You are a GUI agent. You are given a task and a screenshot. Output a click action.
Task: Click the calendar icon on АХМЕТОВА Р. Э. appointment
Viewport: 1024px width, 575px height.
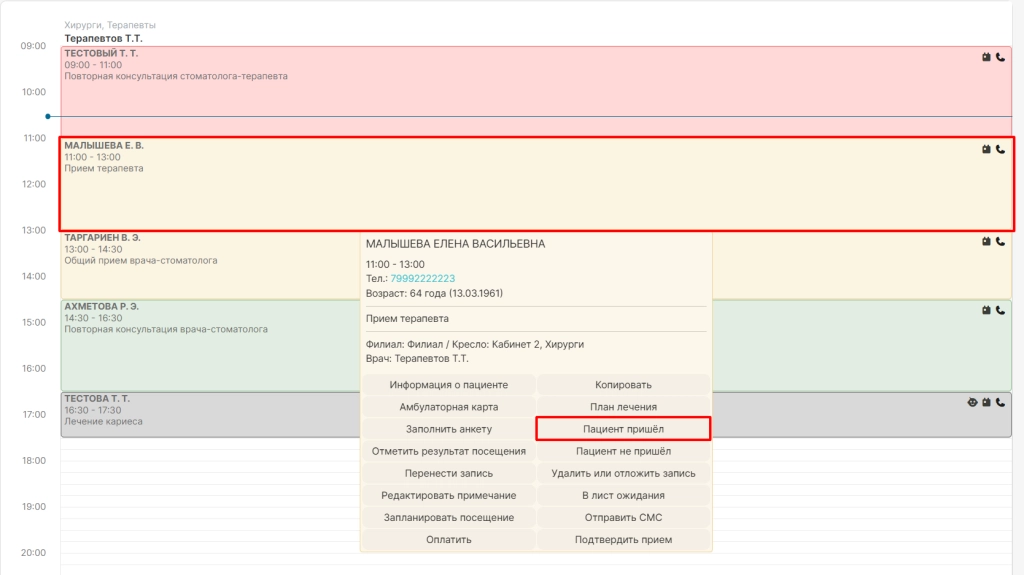pyautogui.click(x=986, y=310)
